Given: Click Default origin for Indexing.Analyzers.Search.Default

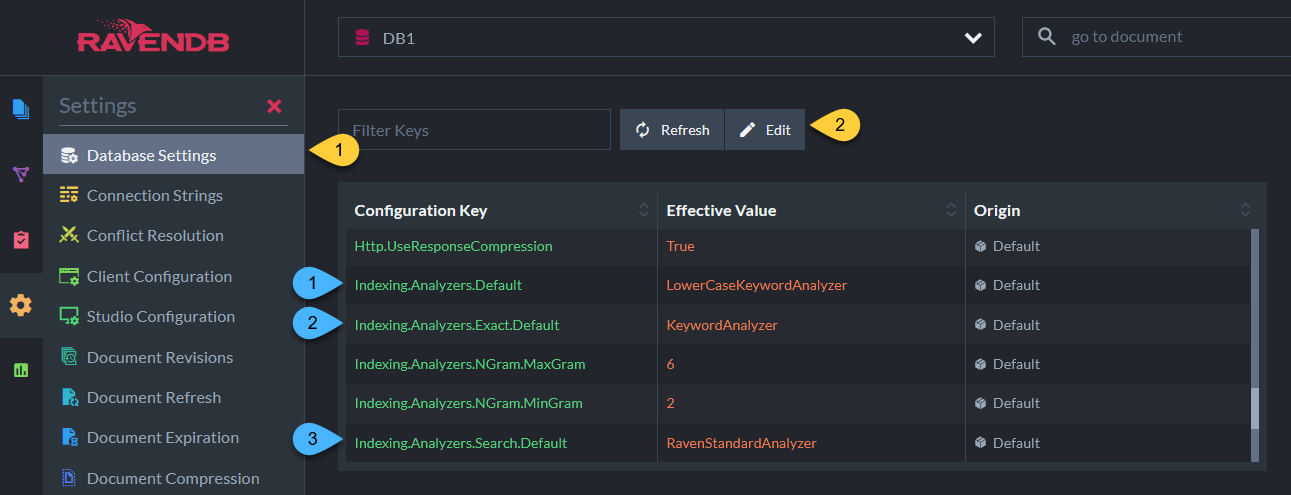Looking at the screenshot, I should click(1007, 443).
